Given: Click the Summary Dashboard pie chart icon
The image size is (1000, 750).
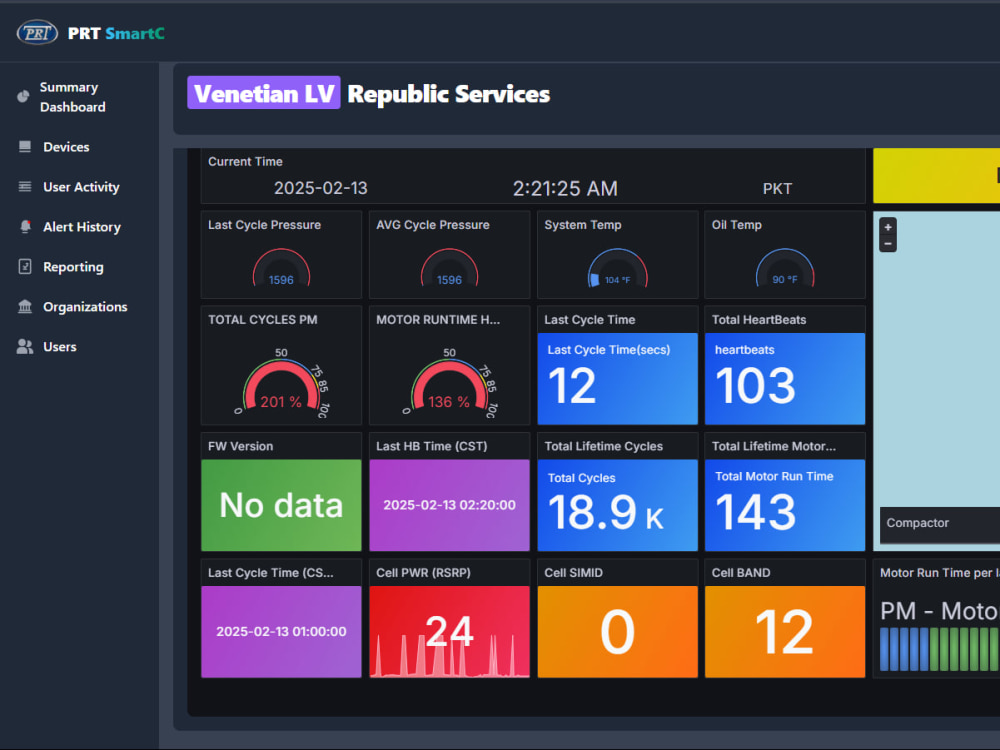Looking at the screenshot, I should (x=24, y=96).
